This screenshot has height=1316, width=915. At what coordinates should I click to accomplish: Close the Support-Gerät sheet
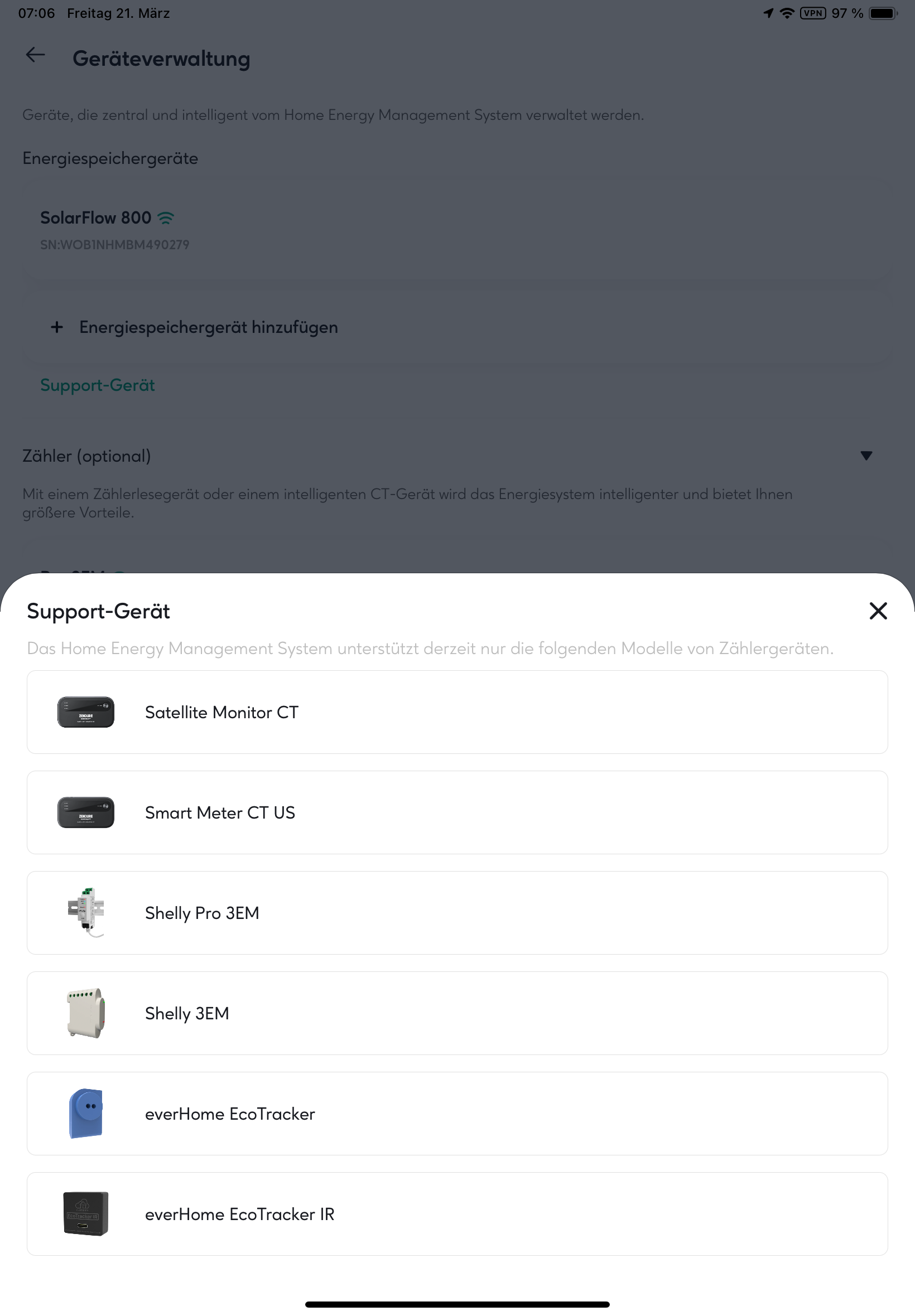click(x=878, y=611)
